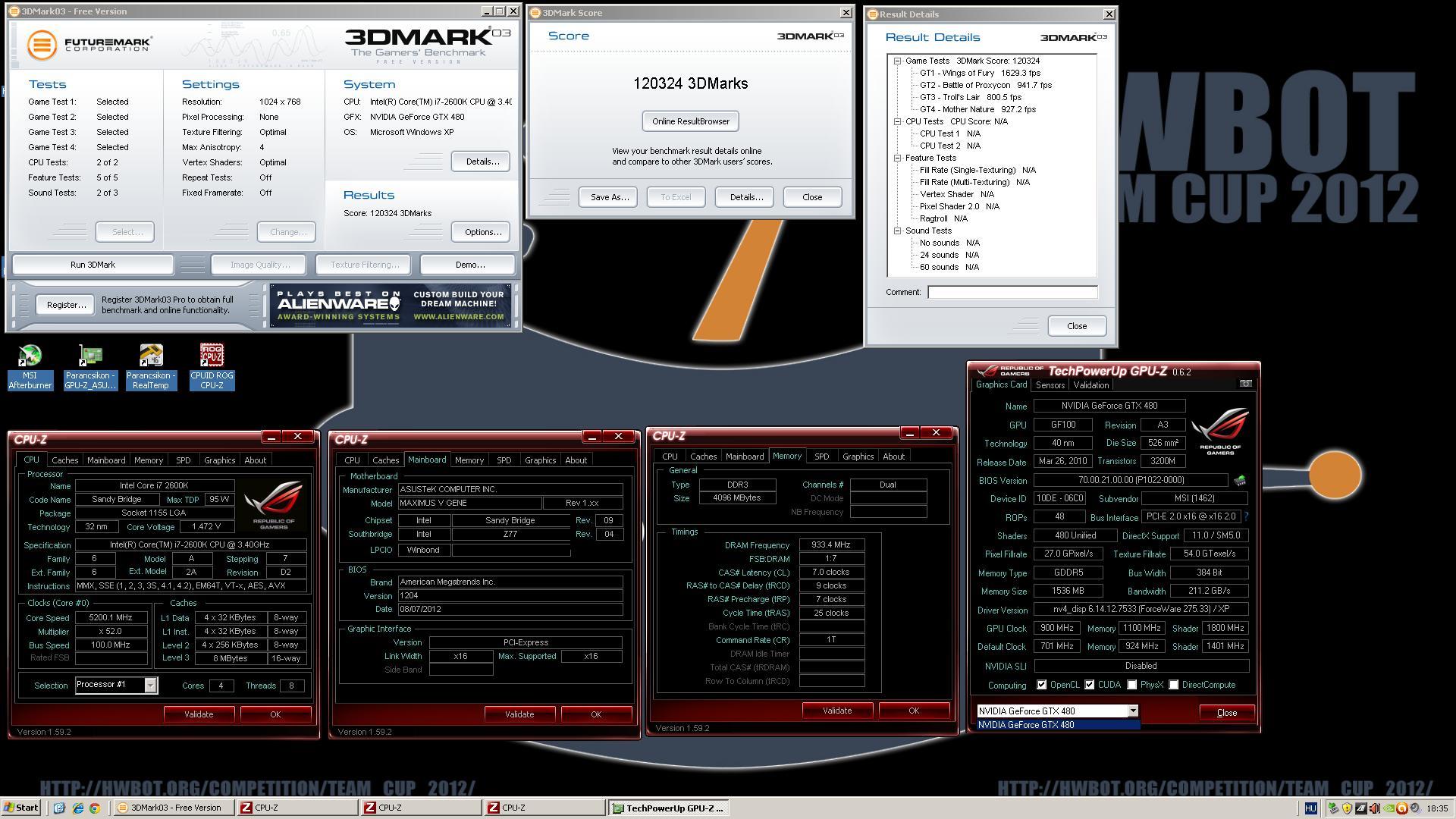Click the Start button
The width and height of the screenshot is (1456, 819).
tap(21, 808)
